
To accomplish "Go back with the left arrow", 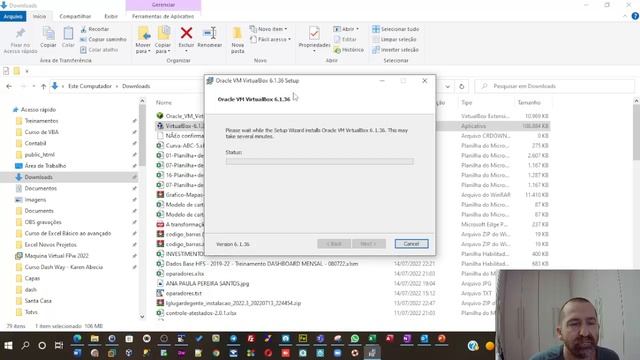I will 9,86.
